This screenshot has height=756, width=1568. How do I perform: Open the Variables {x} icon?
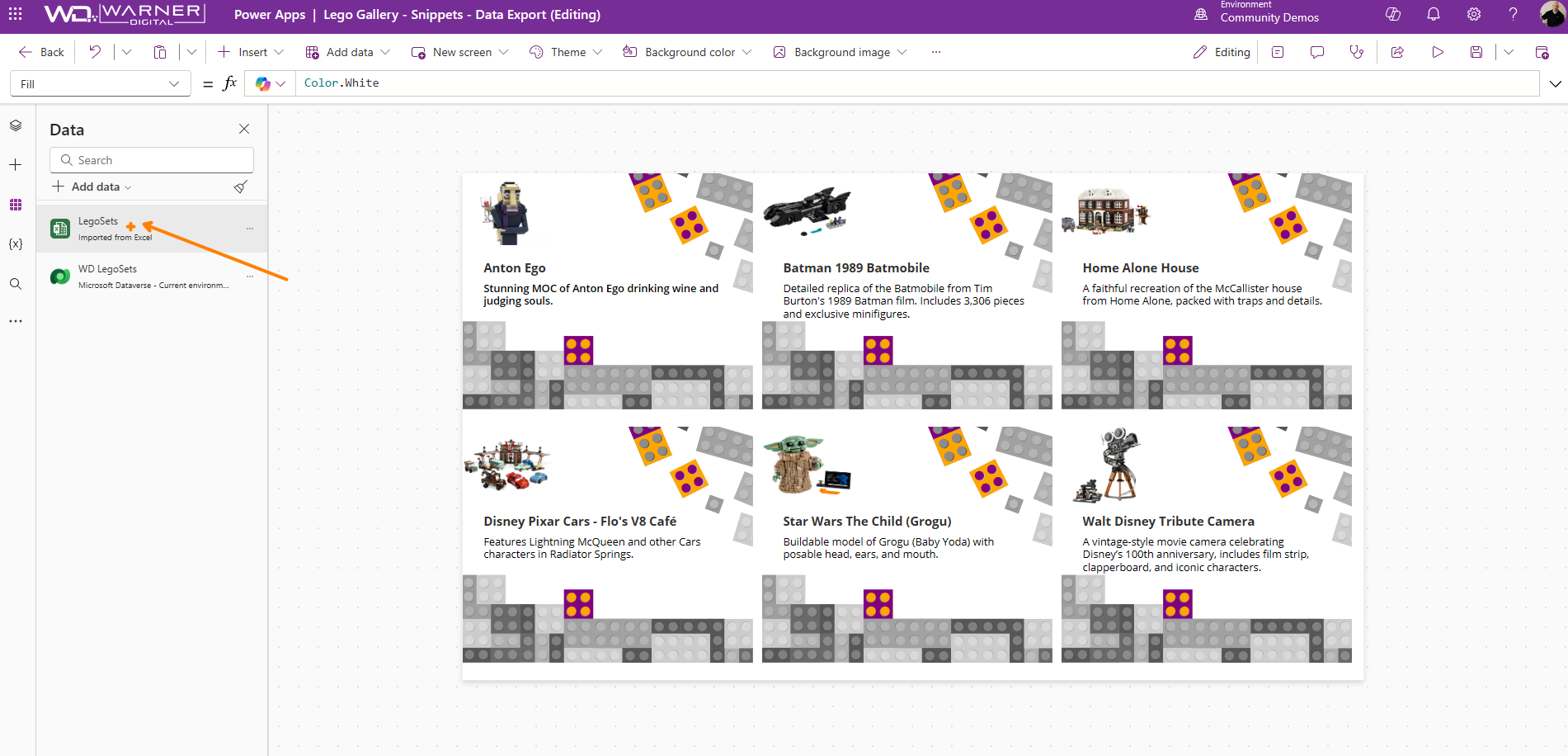coord(16,244)
